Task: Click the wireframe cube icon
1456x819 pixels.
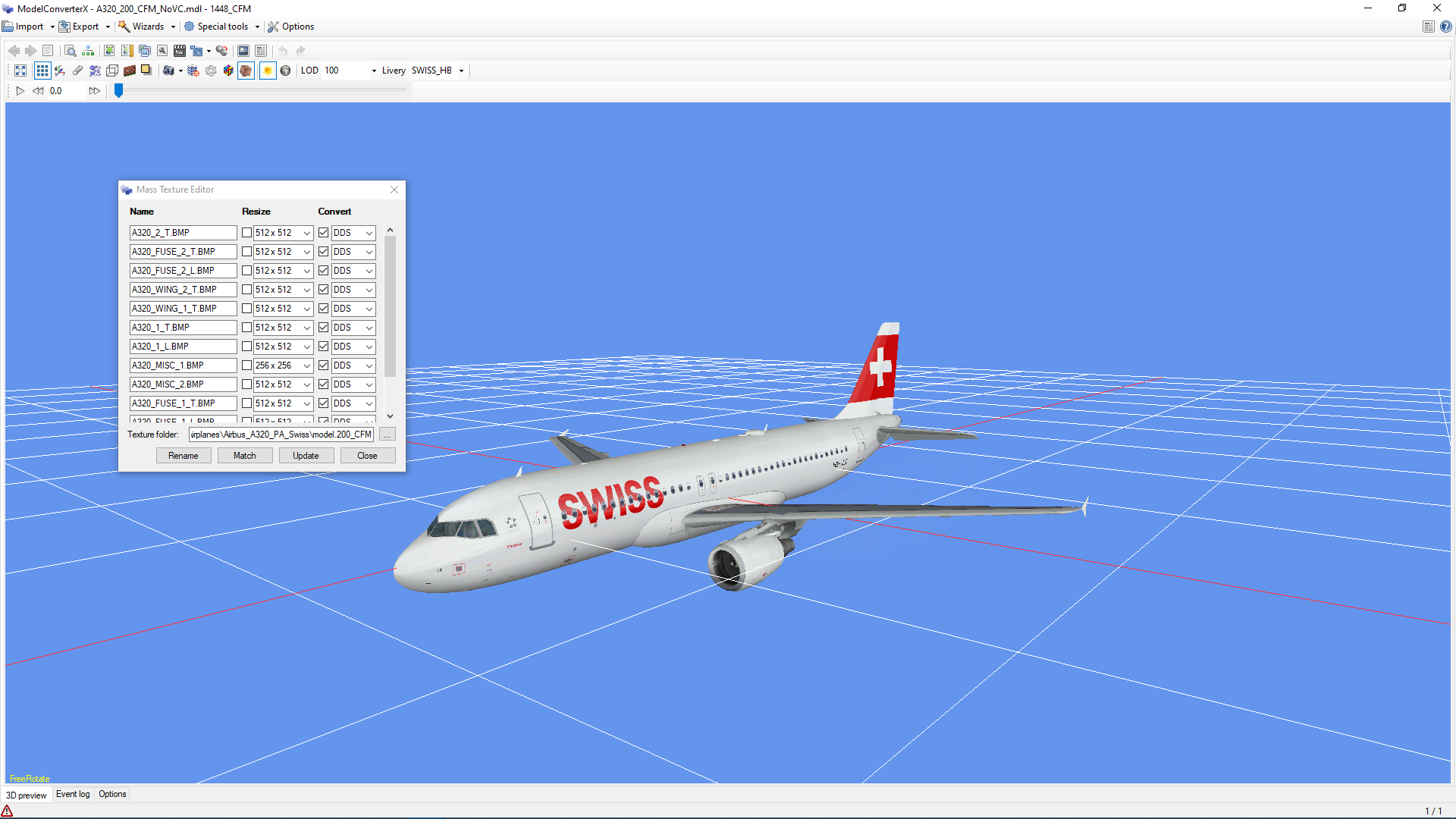Action: point(112,71)
